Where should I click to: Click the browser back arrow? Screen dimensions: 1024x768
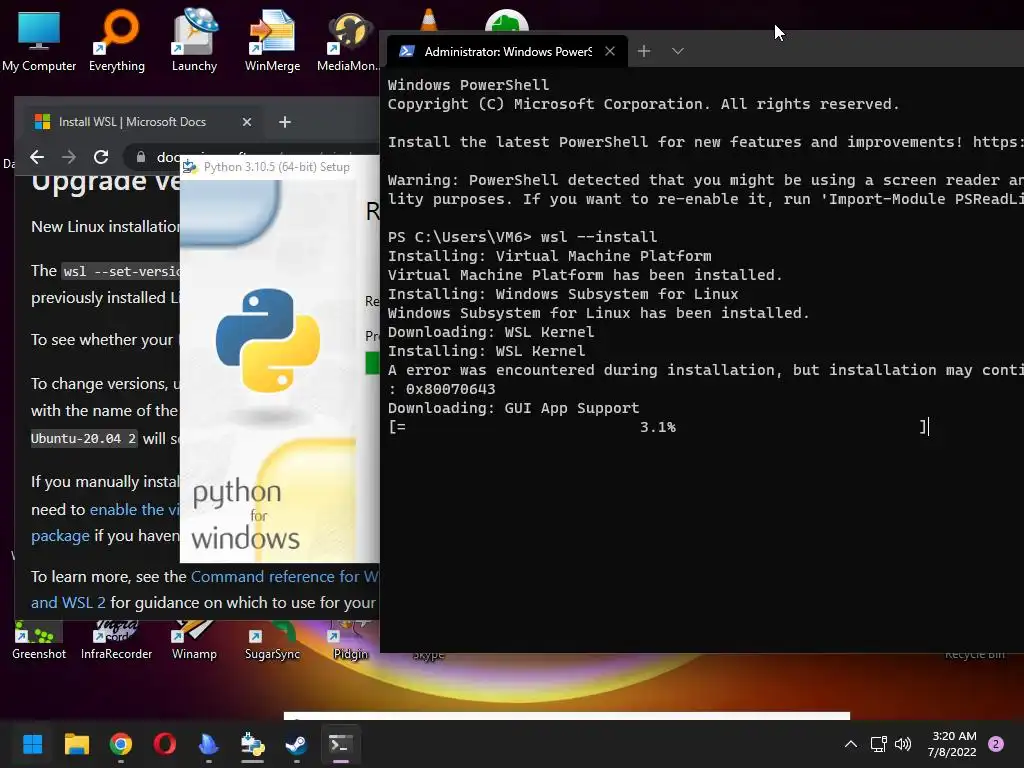click(x=37, y=157)
